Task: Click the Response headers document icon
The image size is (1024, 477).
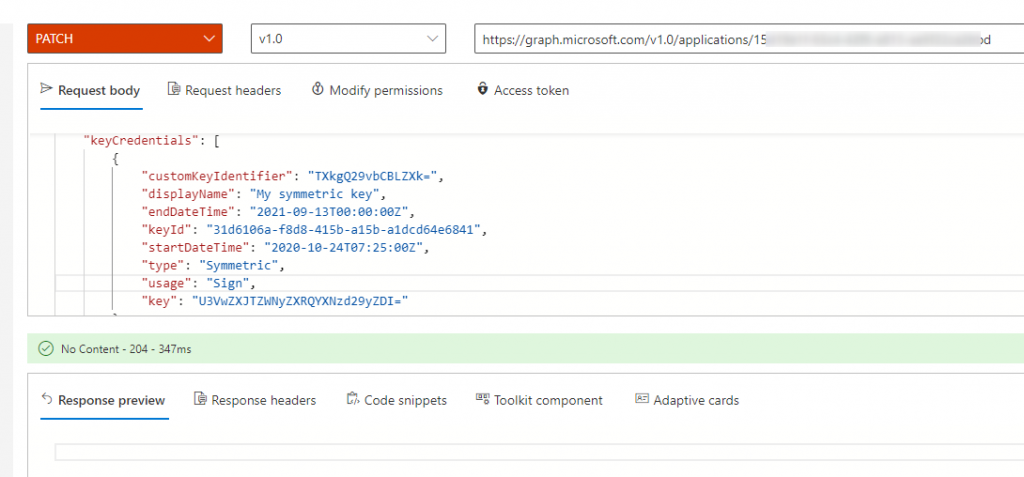Action: pos(200,399)
